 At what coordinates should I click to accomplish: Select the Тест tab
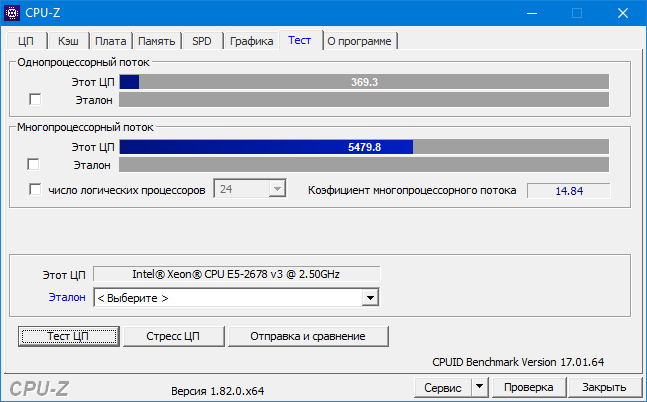300,40
